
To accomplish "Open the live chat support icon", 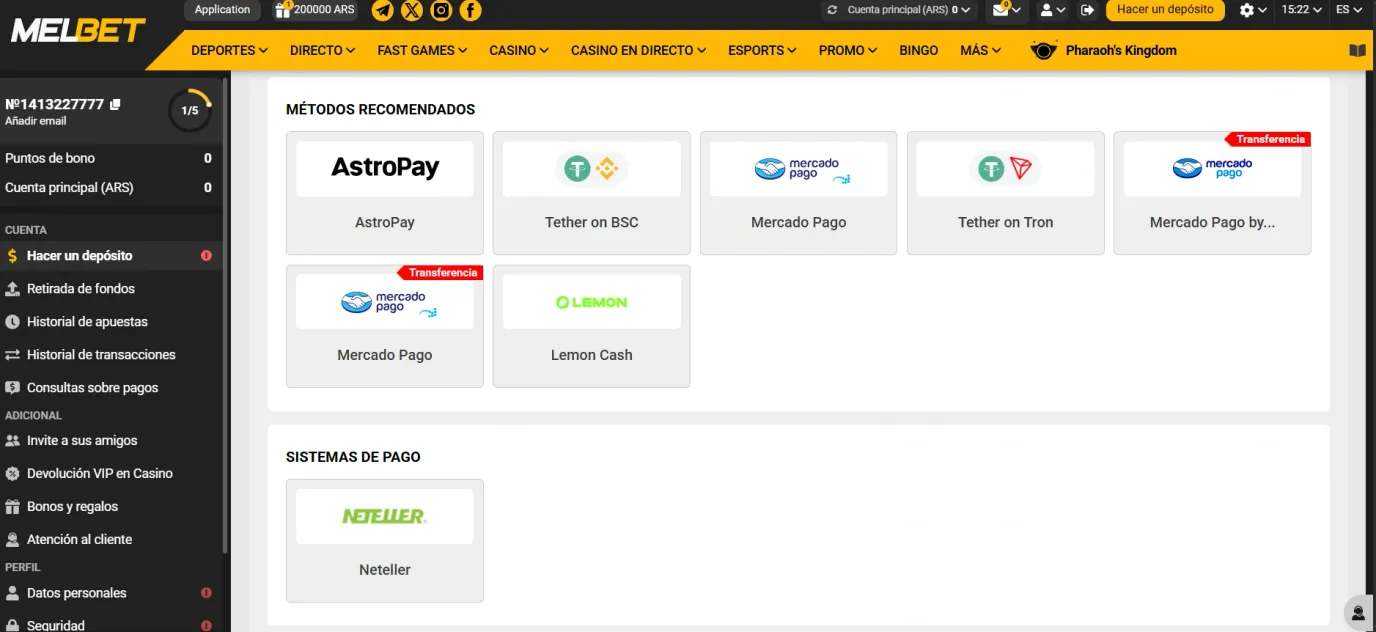I will [x=1357, y=613].
